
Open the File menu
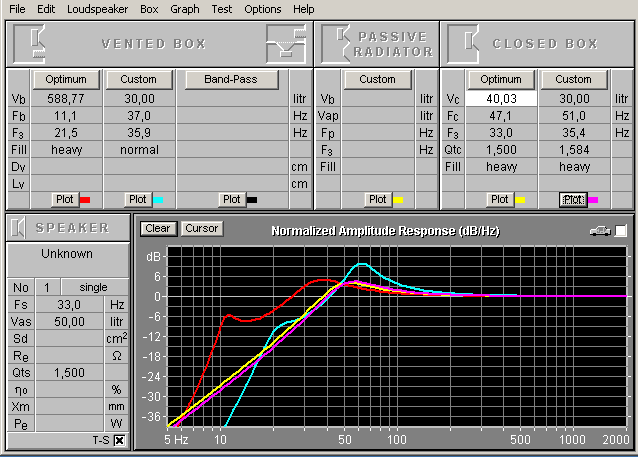click(17, 9)
